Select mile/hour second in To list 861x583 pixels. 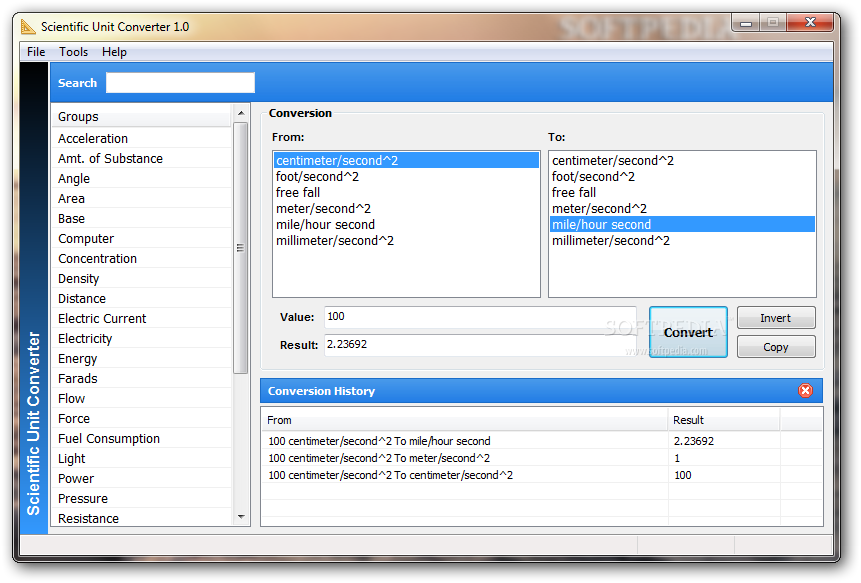pyautogui.click(x=682, y=225)
